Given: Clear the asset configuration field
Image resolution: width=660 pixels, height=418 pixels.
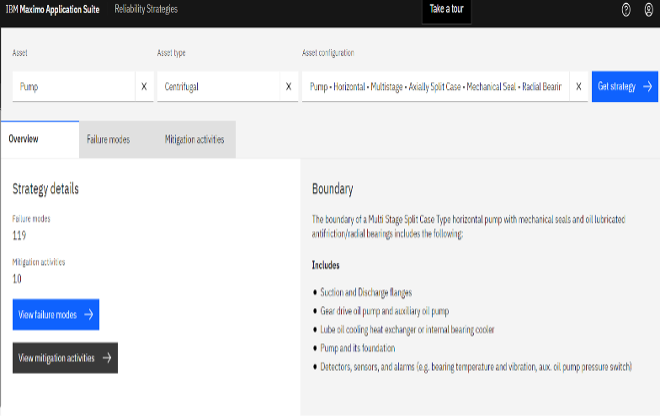Looking at the screenshot, I should (578, 86).
